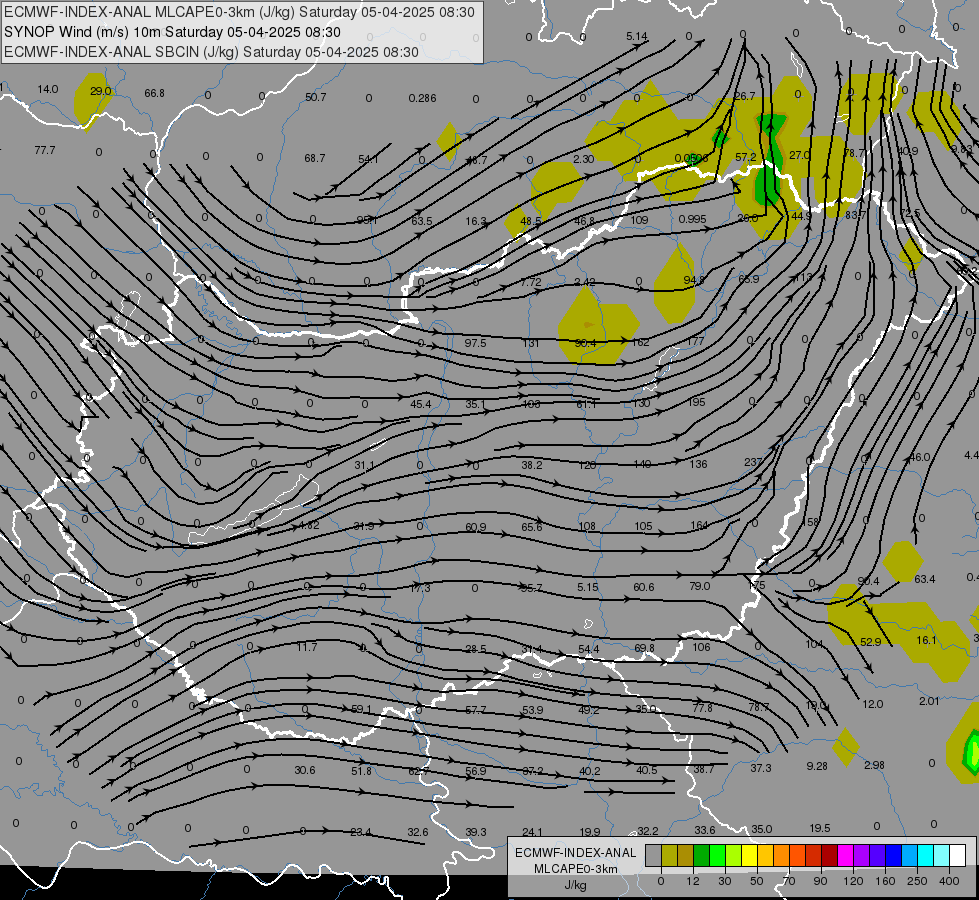Click the map value 5.15
This screenshot has height=900, width=979.
588,587
